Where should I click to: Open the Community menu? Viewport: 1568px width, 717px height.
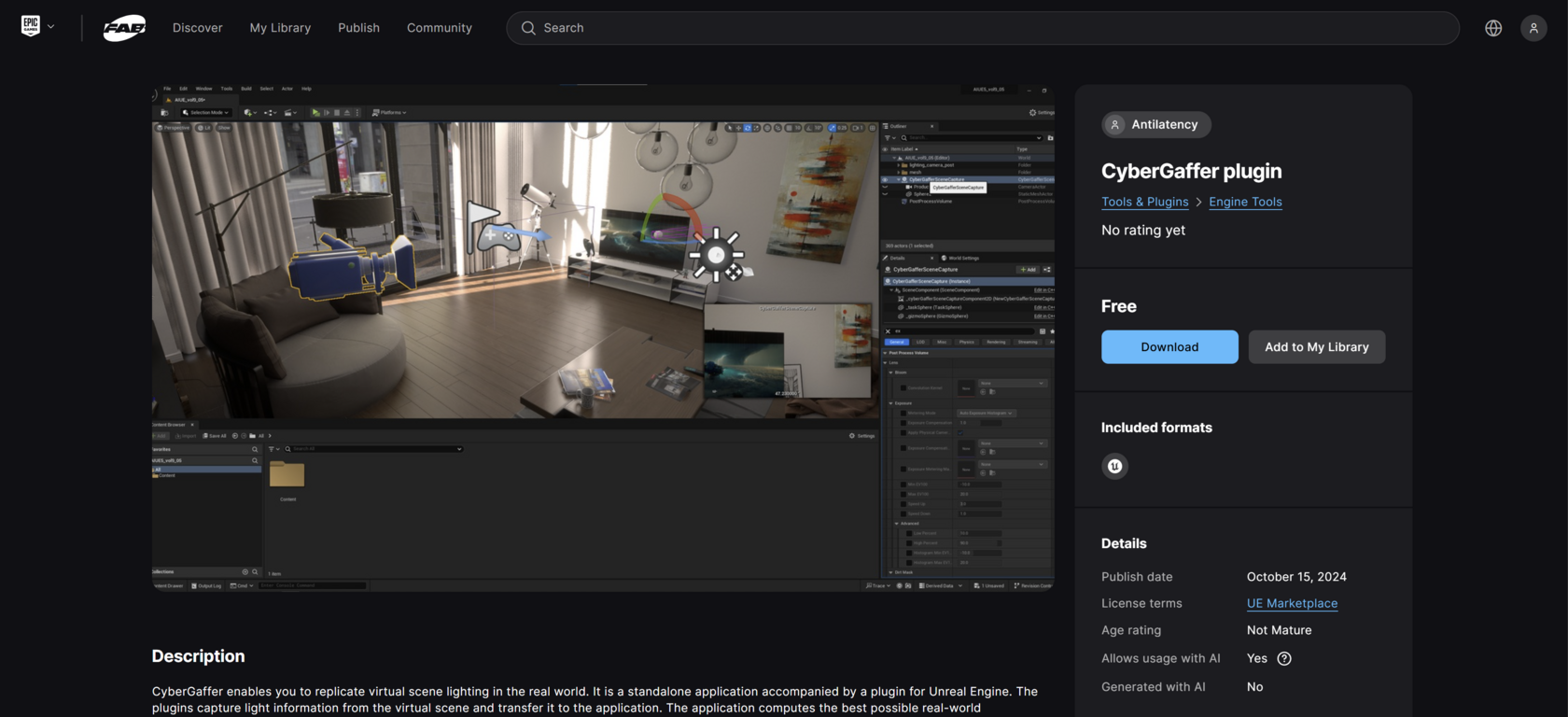pos(440,28)
